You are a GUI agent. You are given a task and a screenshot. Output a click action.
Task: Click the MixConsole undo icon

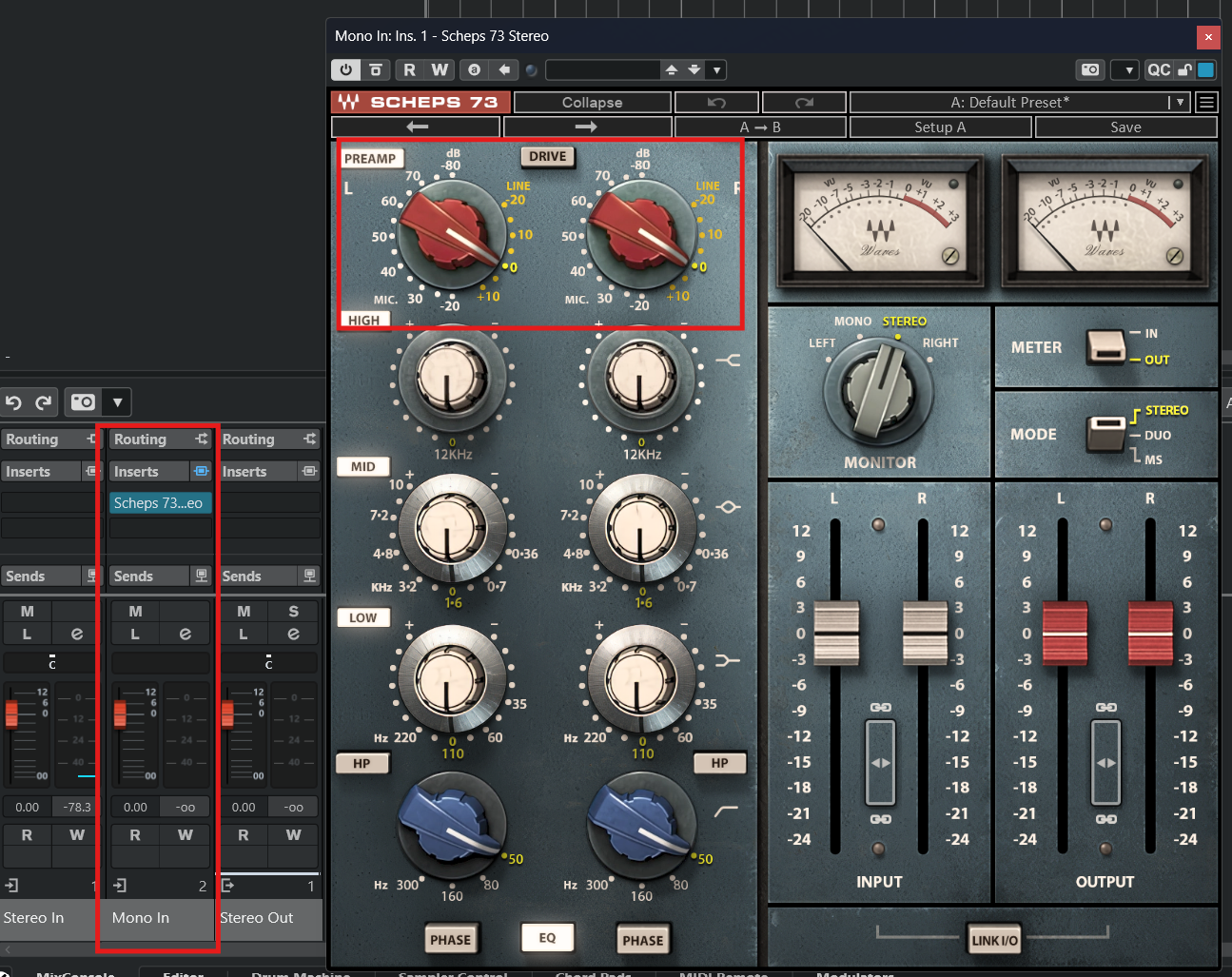click(13, 402)
